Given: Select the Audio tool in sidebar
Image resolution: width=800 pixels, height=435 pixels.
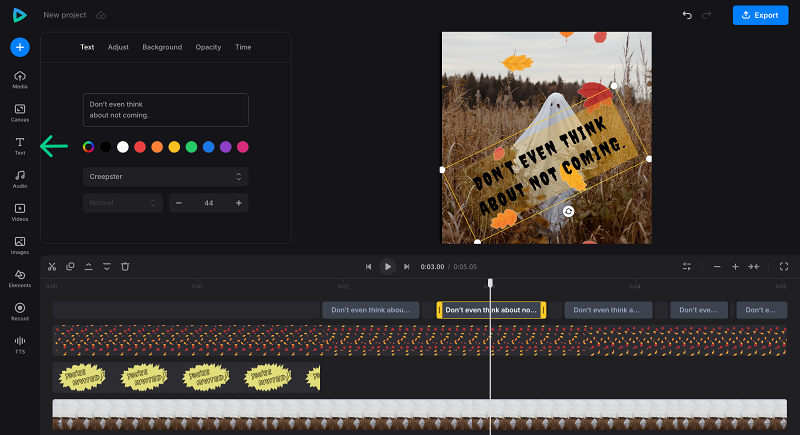Looking at the screenshot, I should [x=20, y=178].
